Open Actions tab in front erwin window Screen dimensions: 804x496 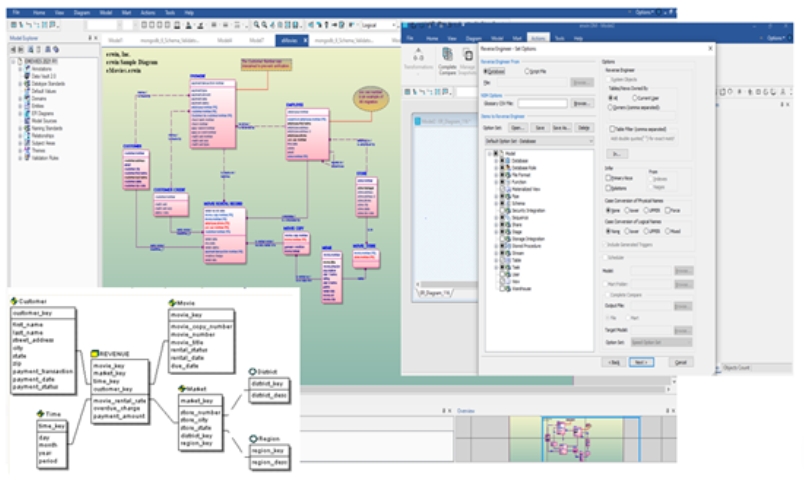(x=538, y=38)
